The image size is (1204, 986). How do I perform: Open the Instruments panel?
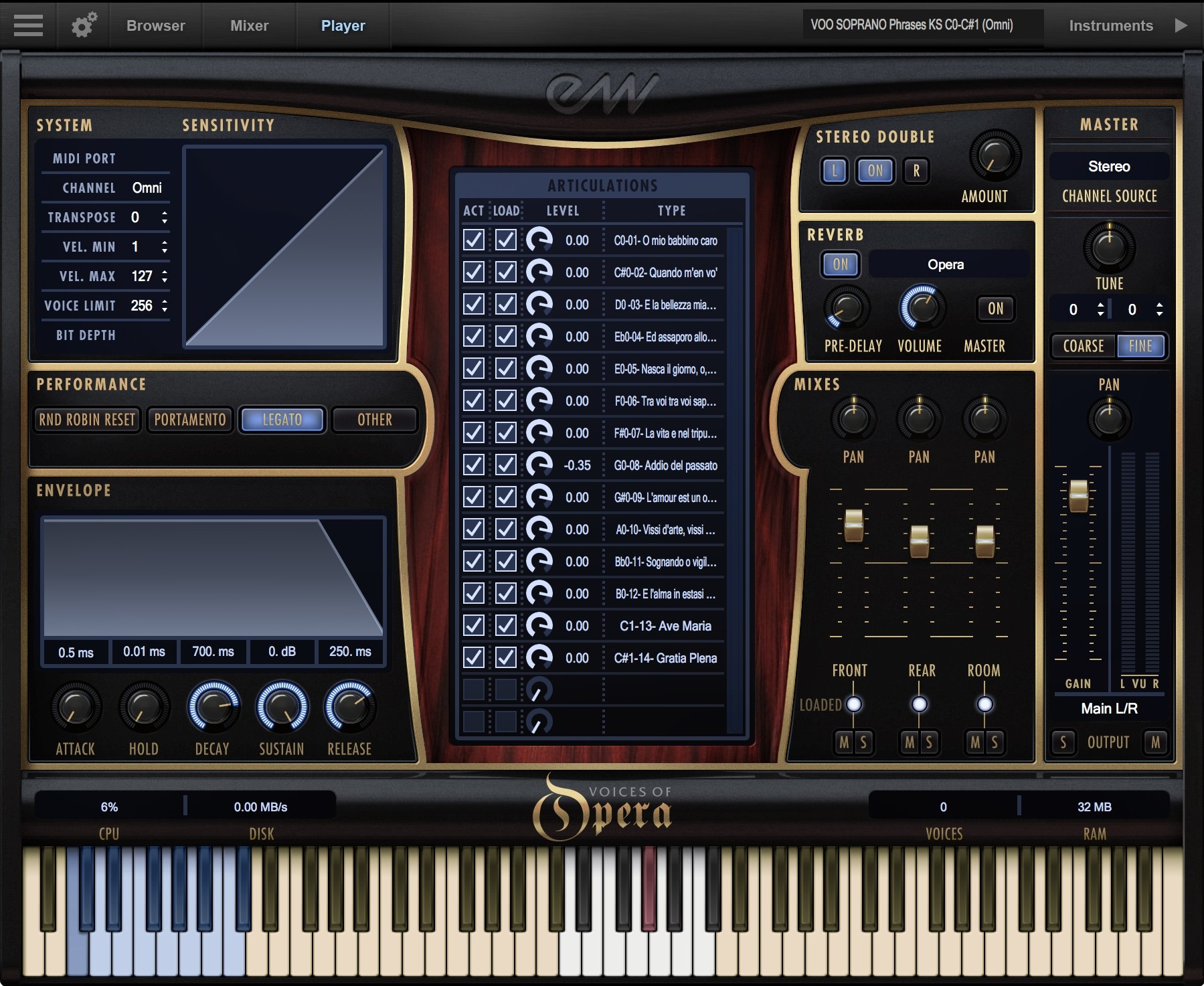coord(1111,25)
